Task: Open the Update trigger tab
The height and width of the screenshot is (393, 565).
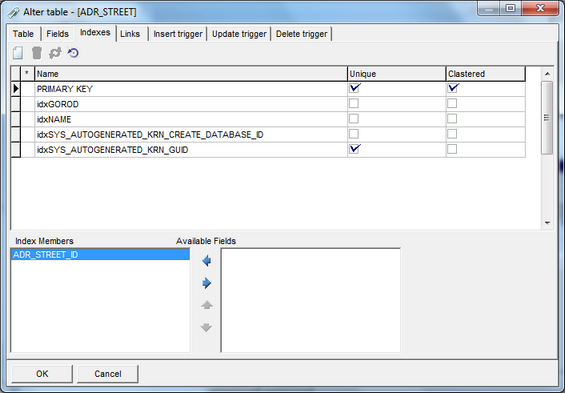Action: [239, 34]
